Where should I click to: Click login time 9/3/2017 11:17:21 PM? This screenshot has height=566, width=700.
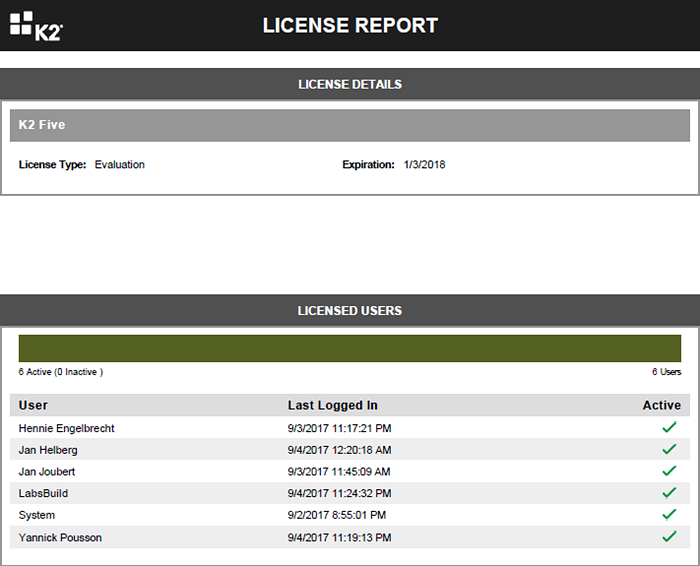pyautogui.click(x=339, y=429)
